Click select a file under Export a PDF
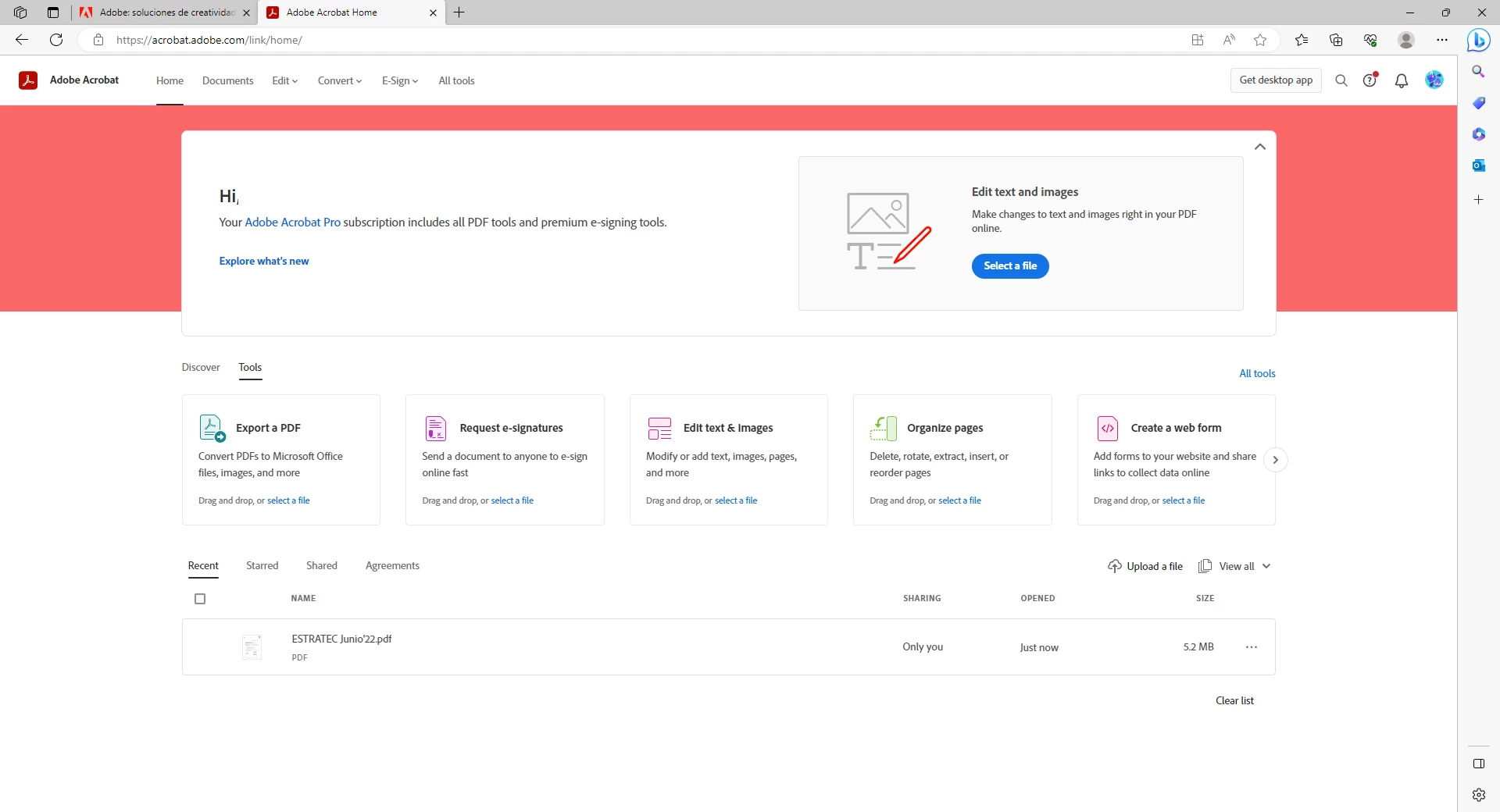This screenshot has width=1500, height=812. 288,500
